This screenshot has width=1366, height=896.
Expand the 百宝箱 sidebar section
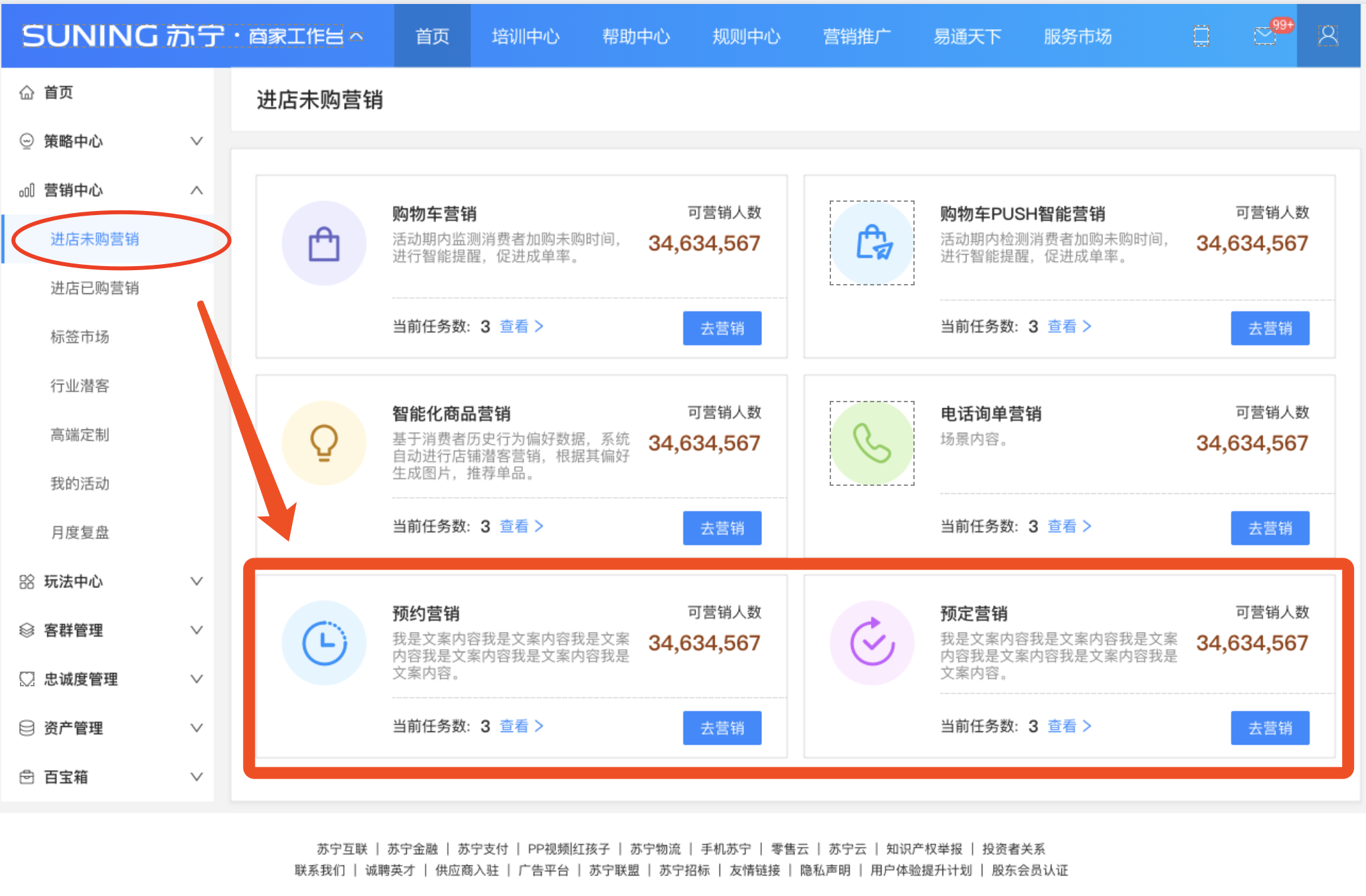pyautogui.click(x=196, y=777)
